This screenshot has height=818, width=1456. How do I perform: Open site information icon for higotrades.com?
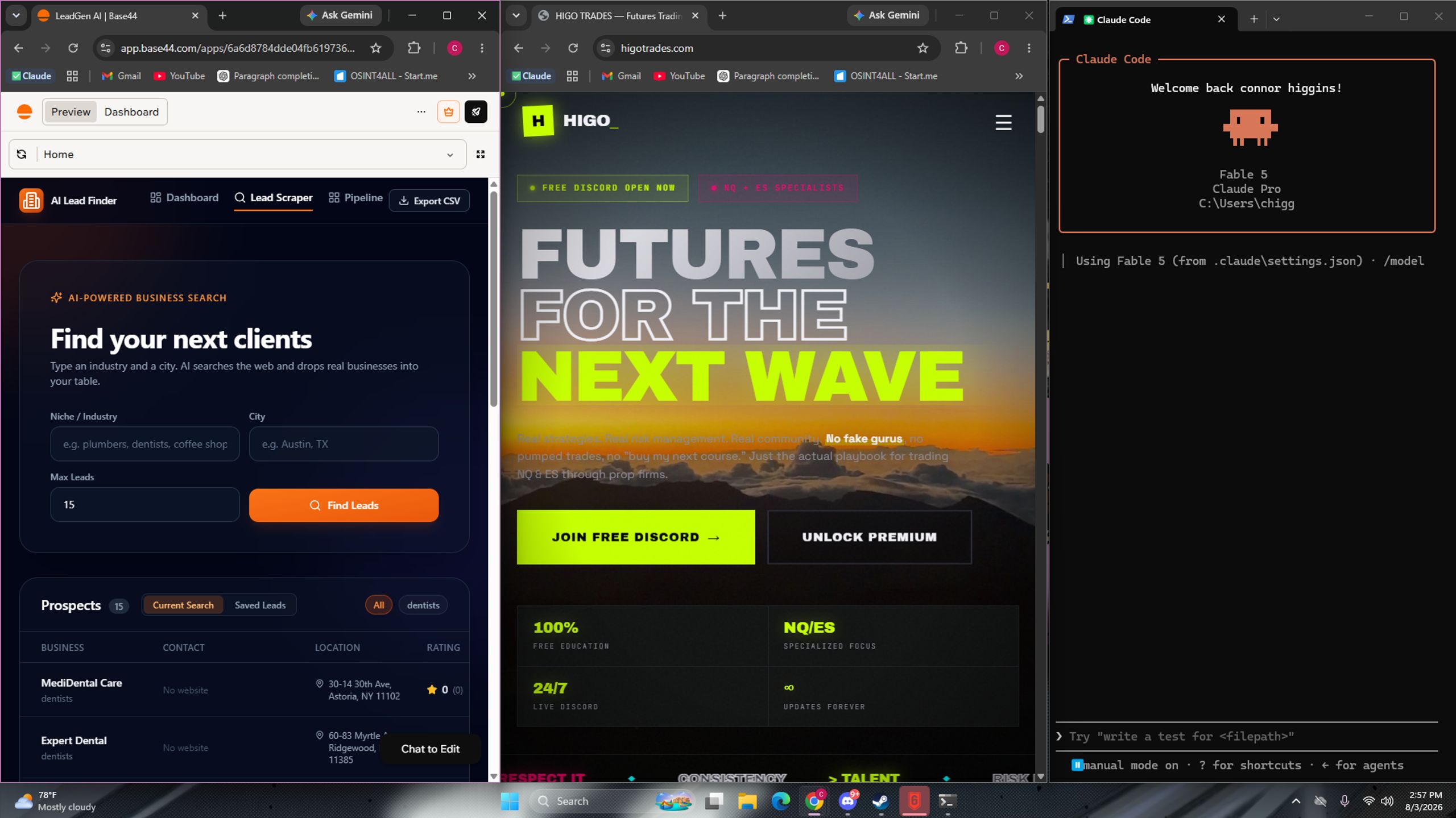(x=606, y=48)
